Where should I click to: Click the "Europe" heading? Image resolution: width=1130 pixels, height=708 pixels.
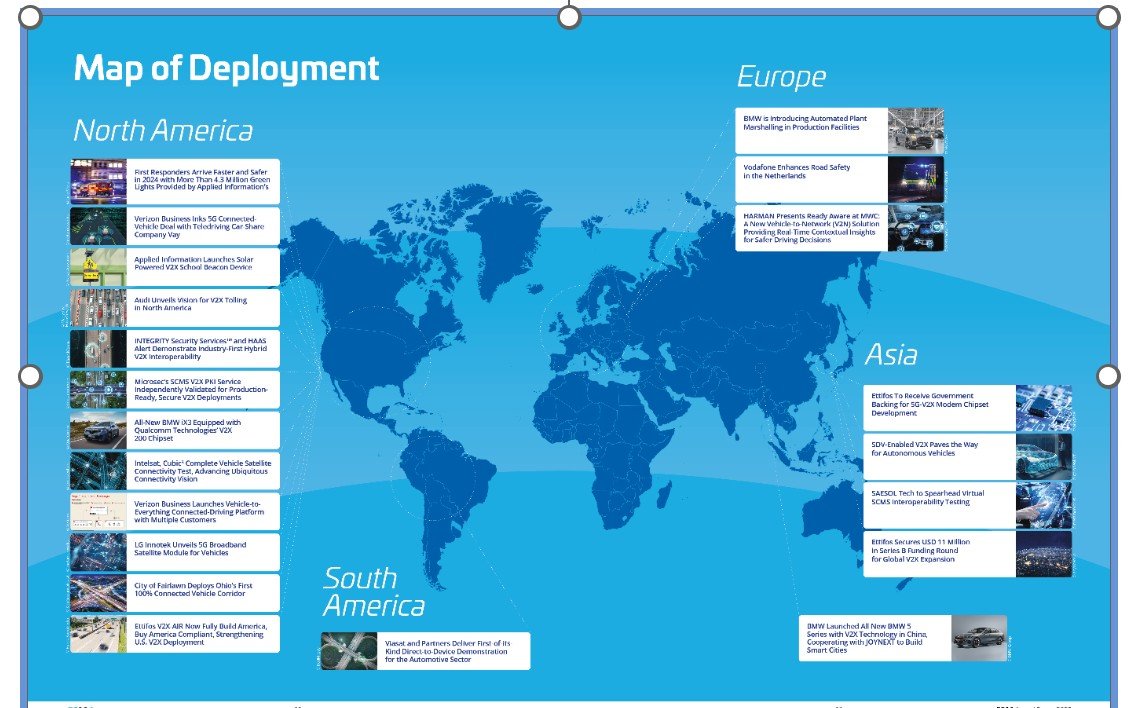click(781, 76)
